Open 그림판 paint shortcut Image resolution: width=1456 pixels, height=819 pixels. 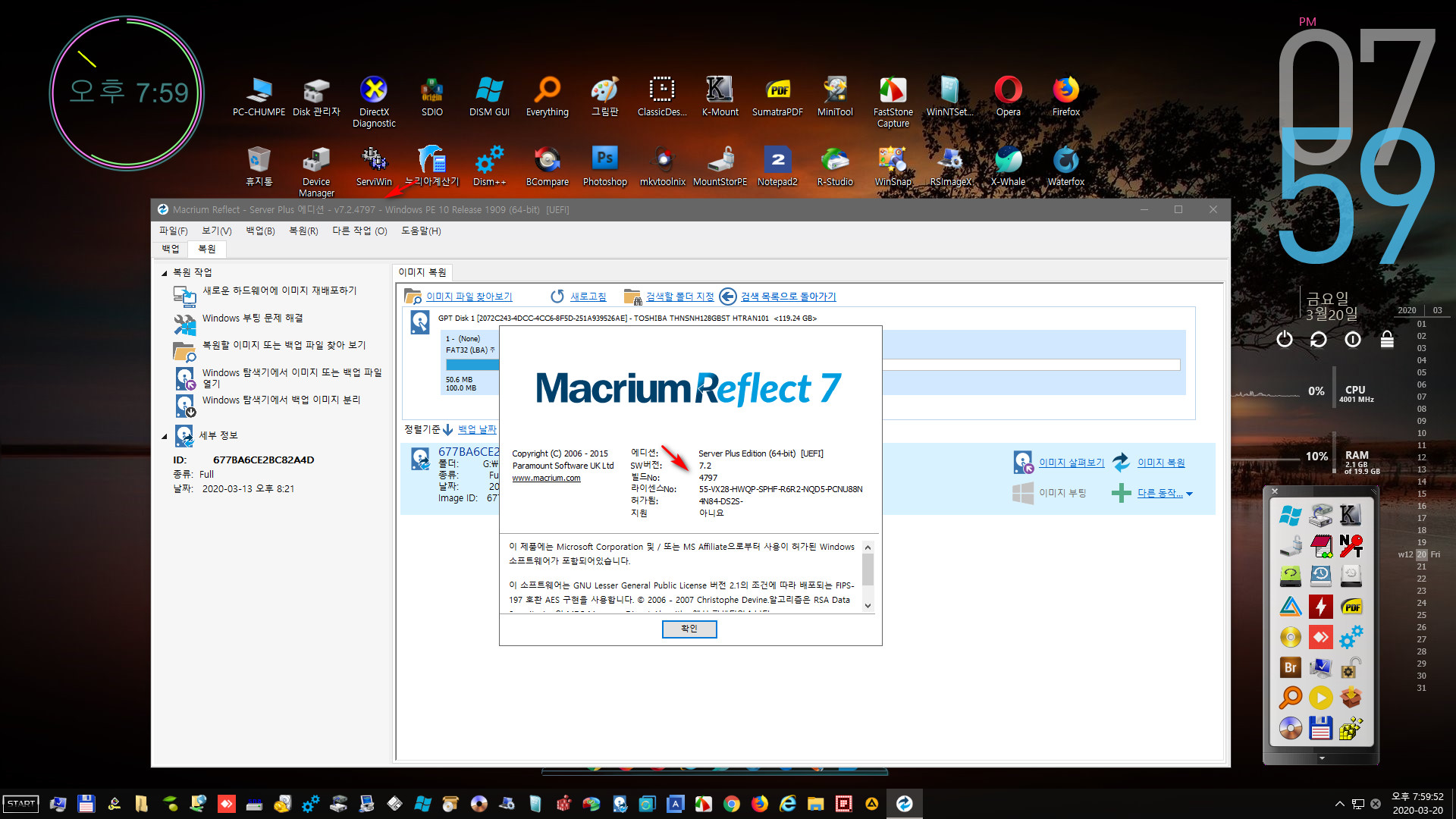pyautogui.click(x=604, y=97)
